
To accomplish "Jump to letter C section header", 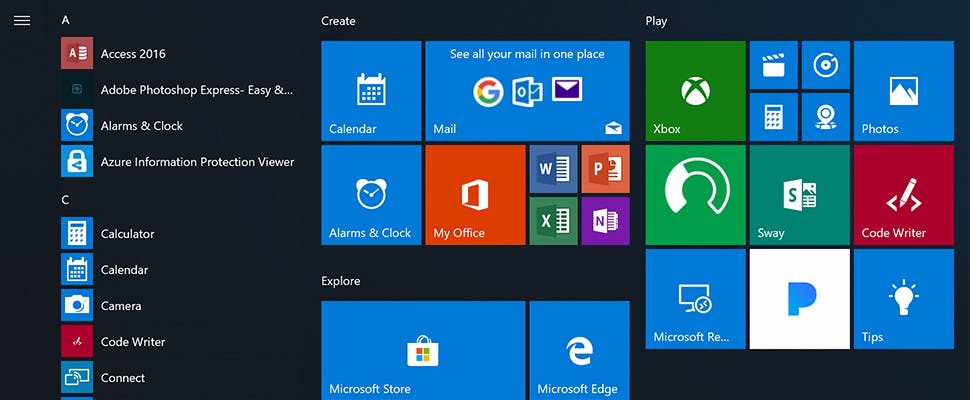I will click(x=66, y=200).
